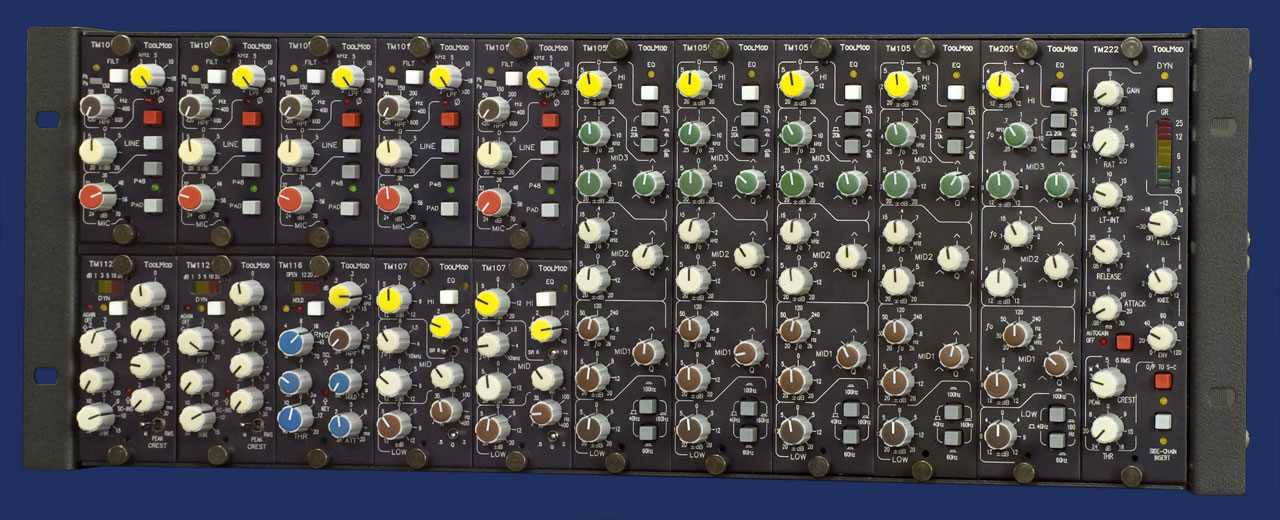Screen dimensions: 1280x520
Task: Adjust the blue RNG knob on the TM116
Action: click(x=294, y=343)
